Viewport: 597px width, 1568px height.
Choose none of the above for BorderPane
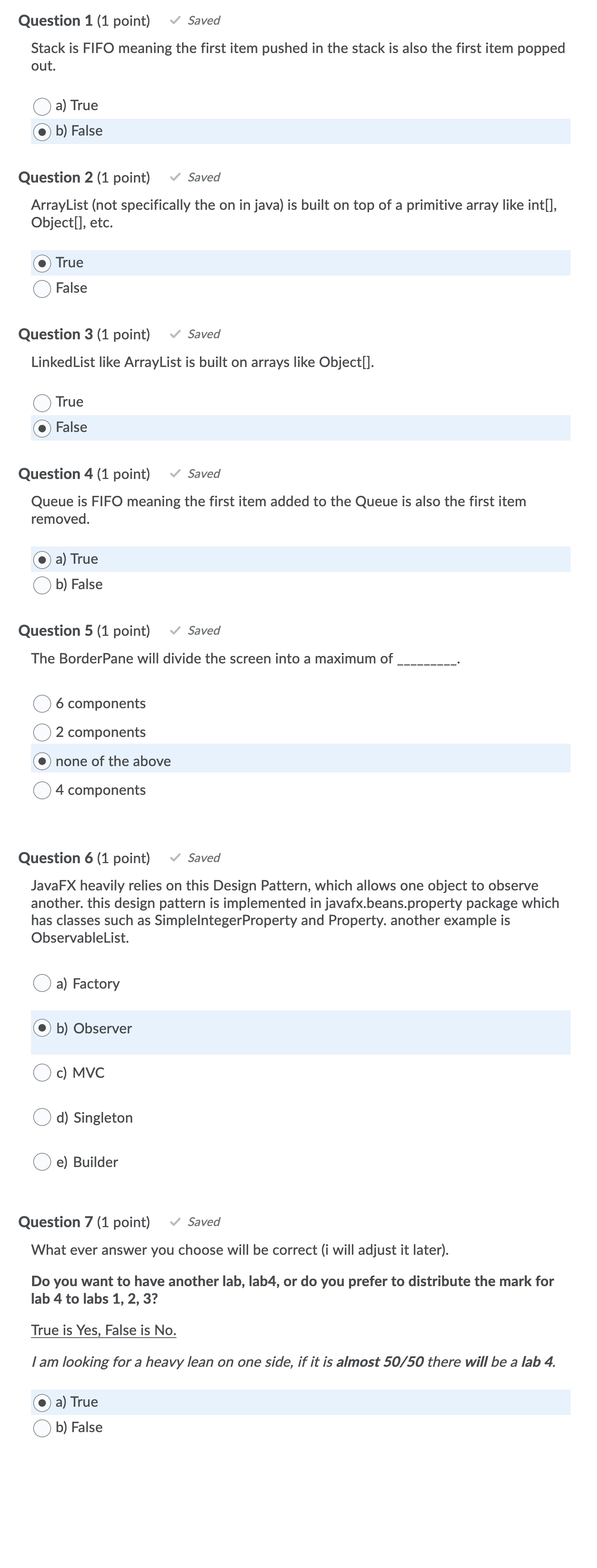(42, 762)
